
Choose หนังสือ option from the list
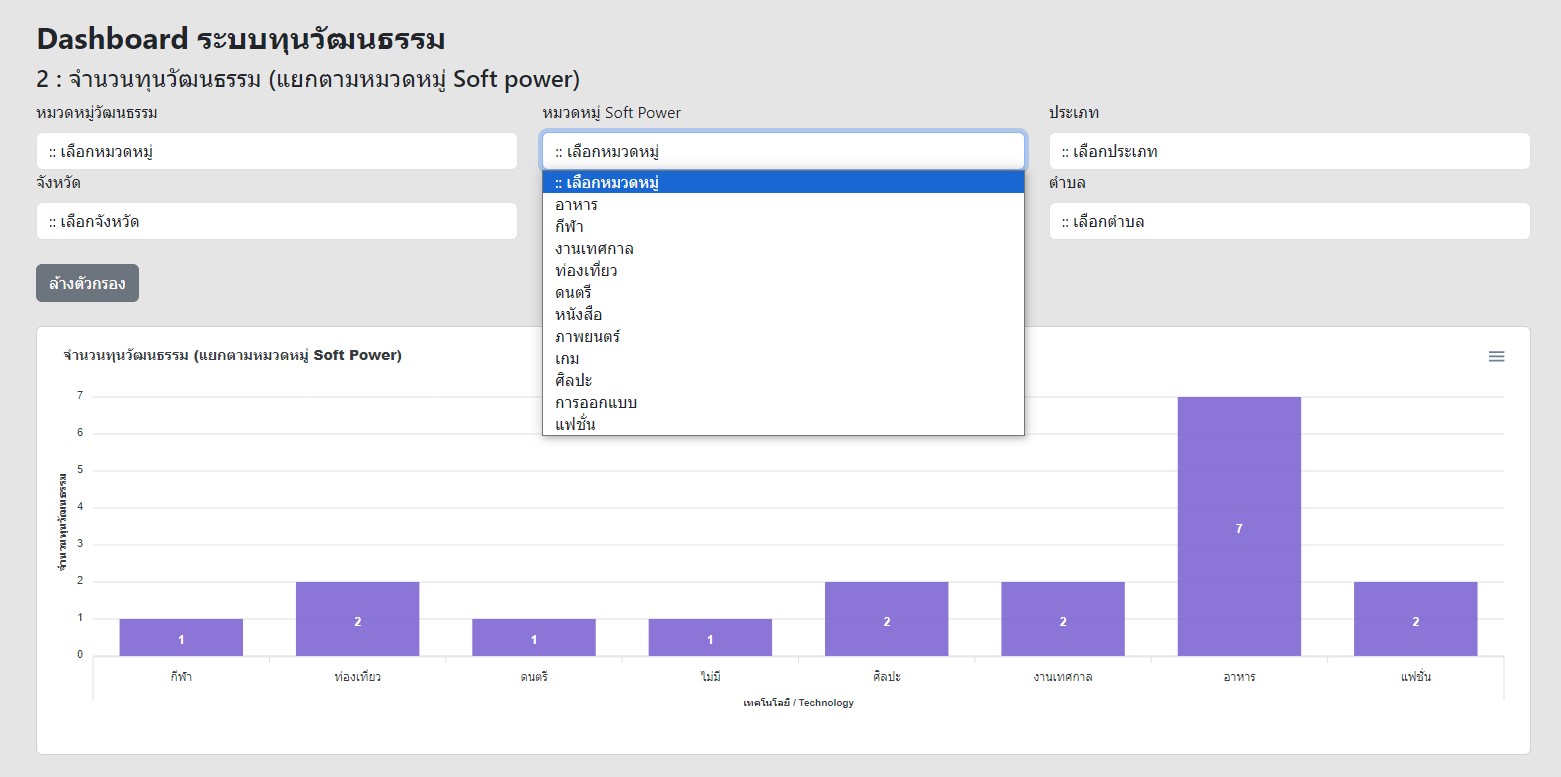coord(579,315)
